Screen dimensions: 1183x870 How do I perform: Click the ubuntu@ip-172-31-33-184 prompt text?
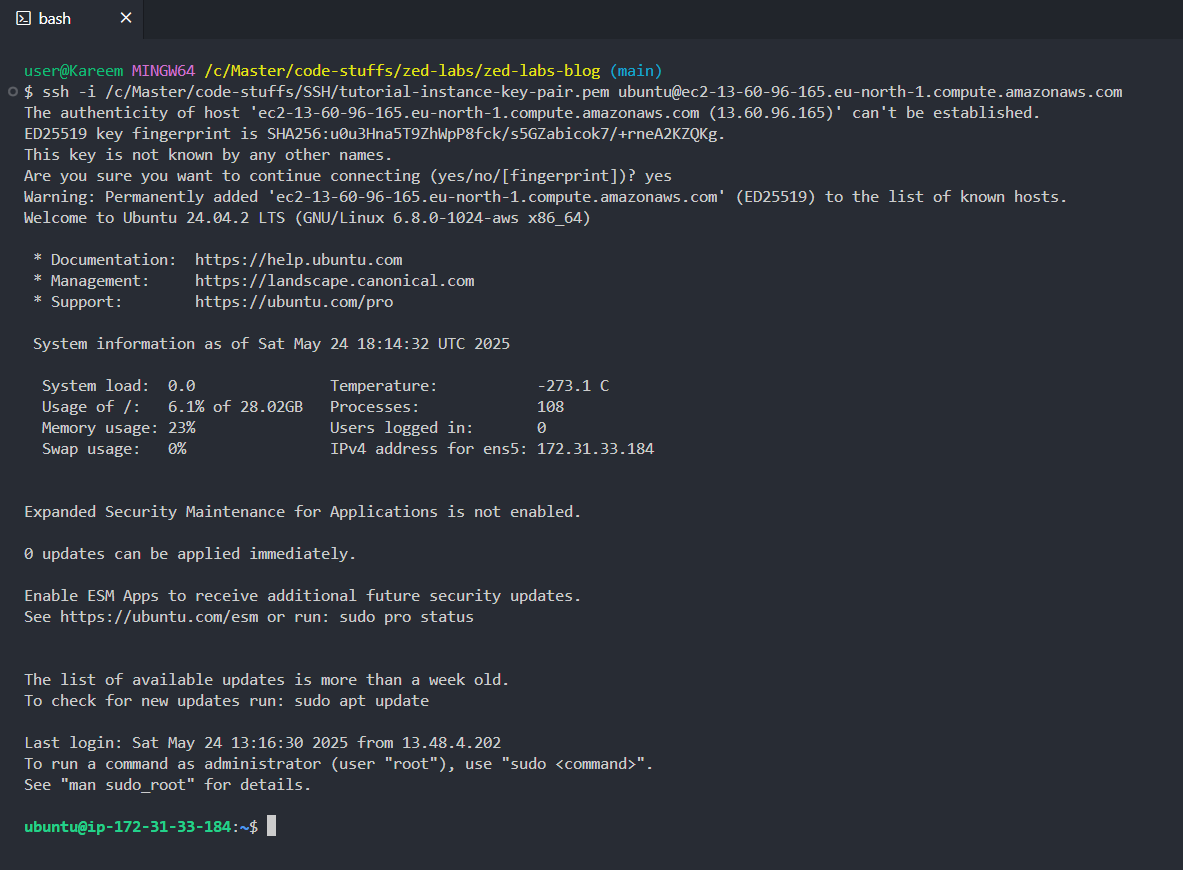click(128, 826)
